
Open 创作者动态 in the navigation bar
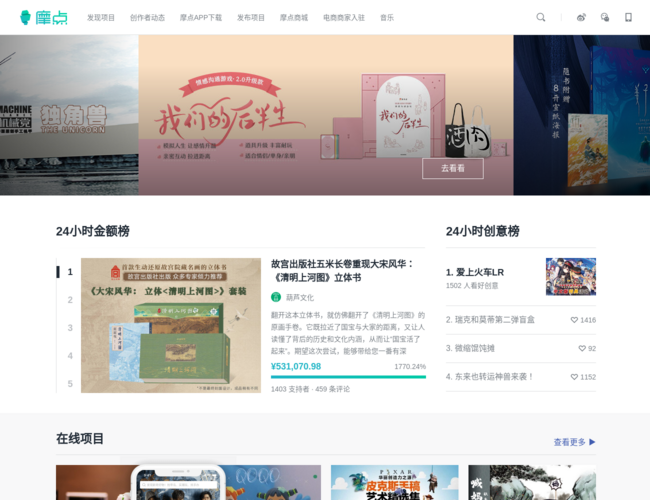(x=147, y=17)
